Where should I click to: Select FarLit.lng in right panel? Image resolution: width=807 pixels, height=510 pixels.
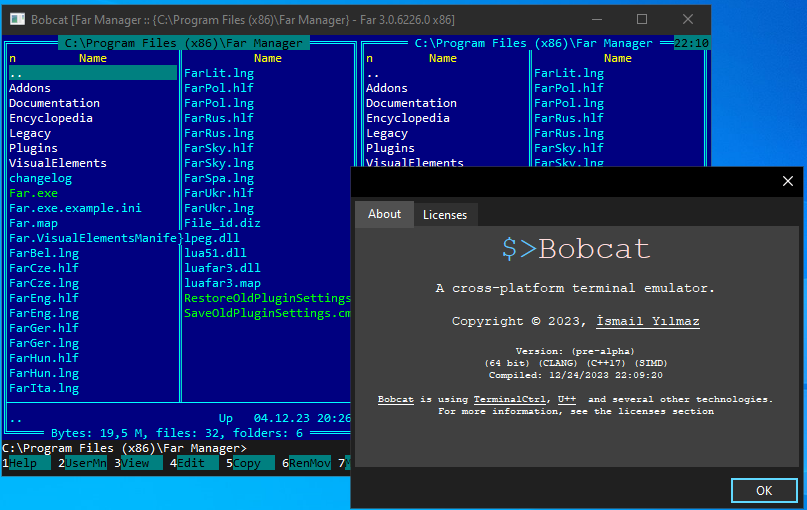pos(569,73)
